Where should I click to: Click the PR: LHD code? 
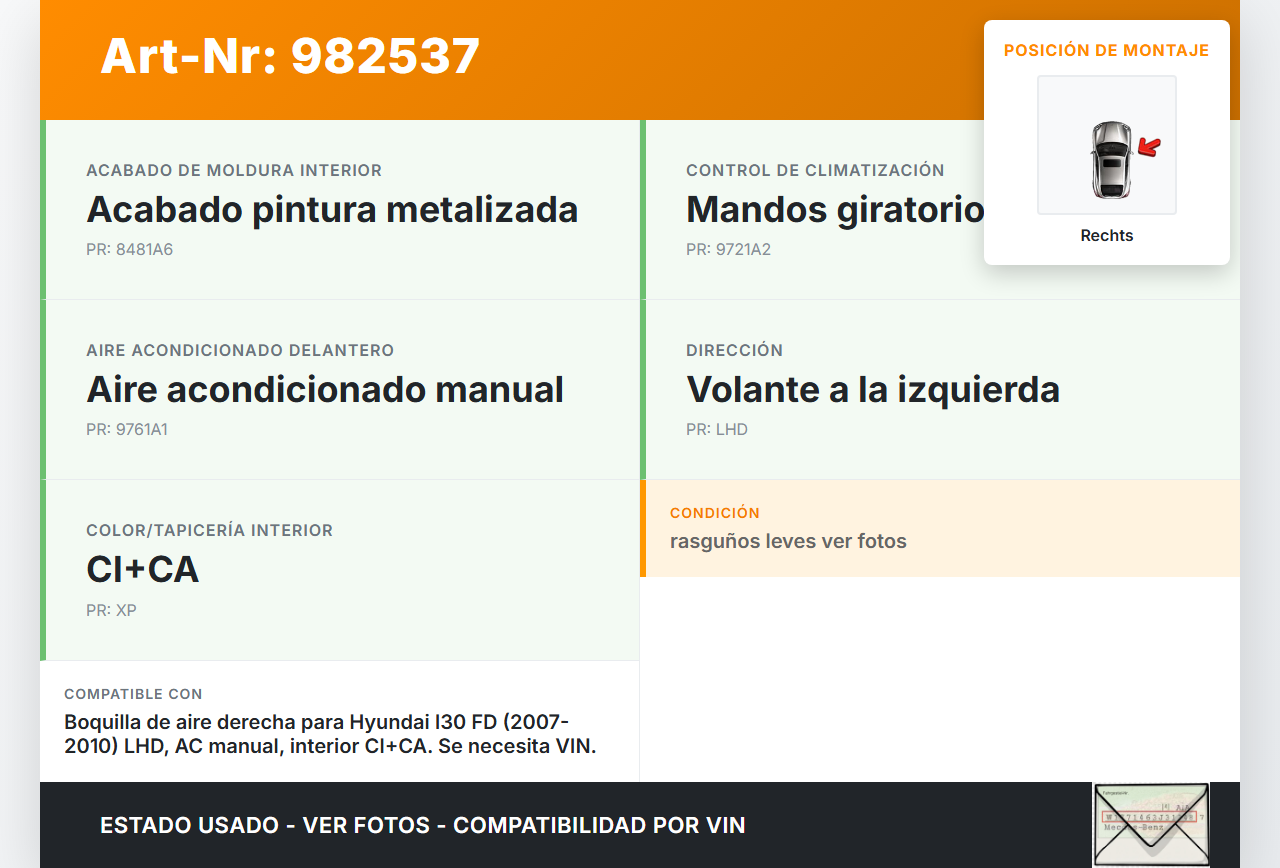717,430
